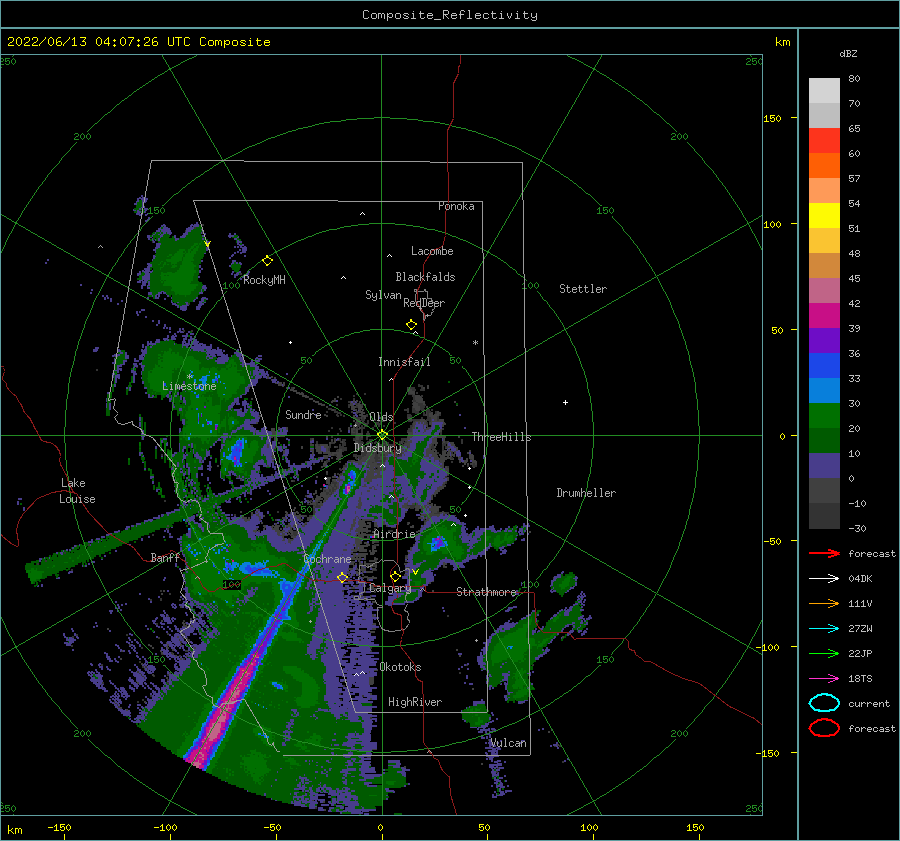
Task: Click the HighRiver label
Action: click(x=415, y=702)
